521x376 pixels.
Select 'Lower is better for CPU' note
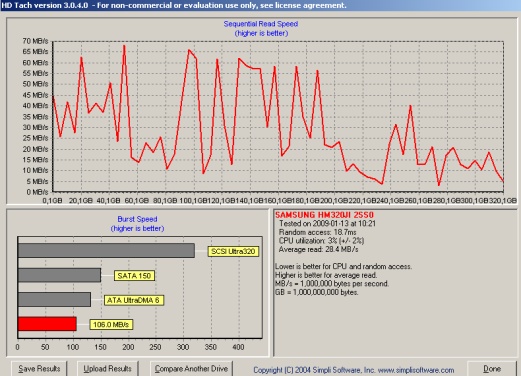pos(343,266)
